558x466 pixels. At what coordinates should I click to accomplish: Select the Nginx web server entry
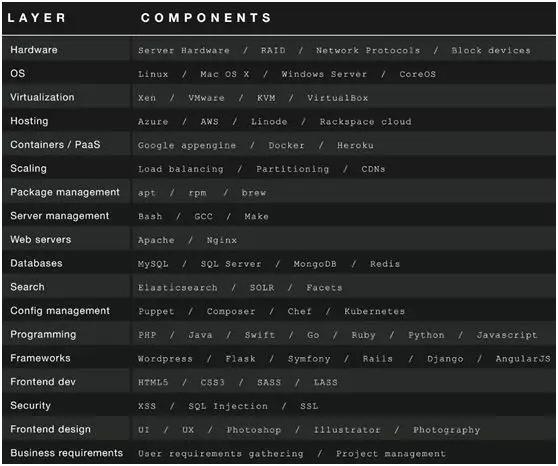[x=222, y=240]
